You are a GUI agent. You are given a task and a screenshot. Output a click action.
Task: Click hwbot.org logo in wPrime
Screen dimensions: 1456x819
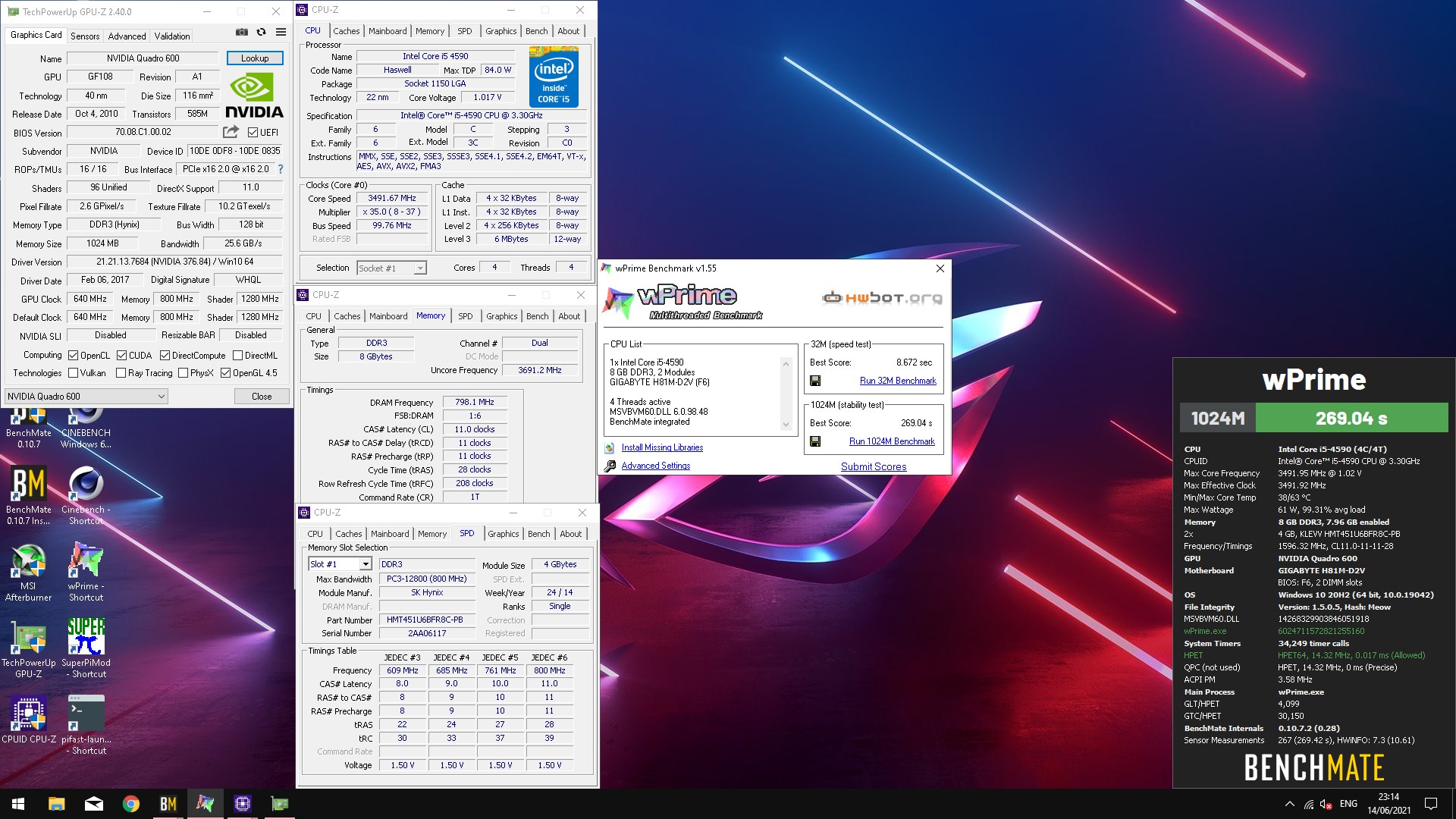[x=882, y=297]
